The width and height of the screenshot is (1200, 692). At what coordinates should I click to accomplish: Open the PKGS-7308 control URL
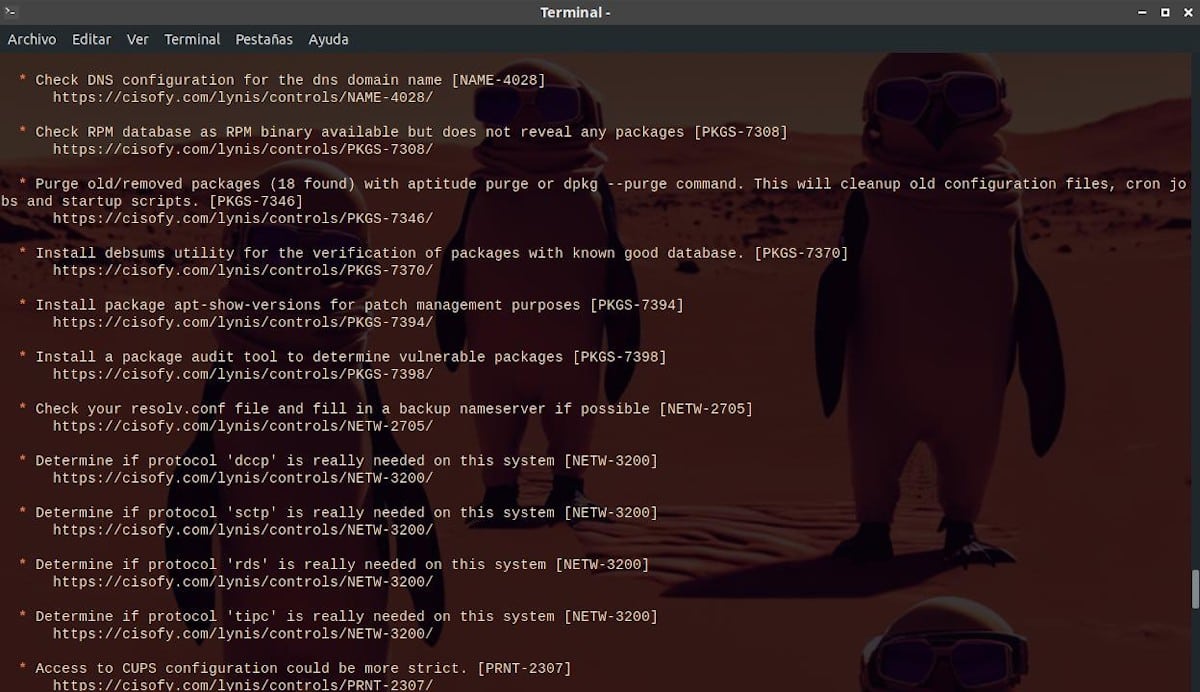pos(243,149)
